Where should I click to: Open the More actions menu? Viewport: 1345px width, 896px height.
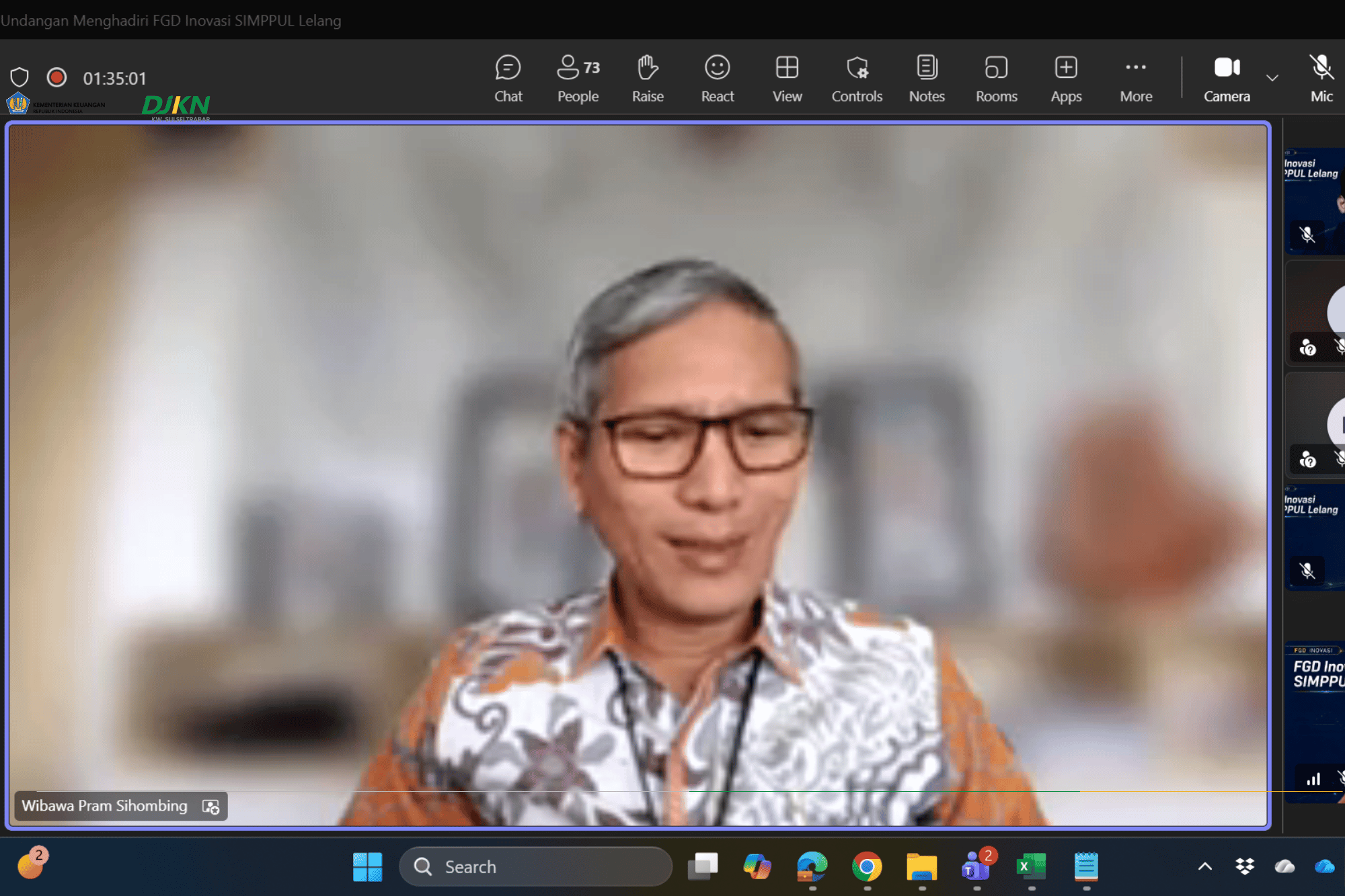[1136, 79]
